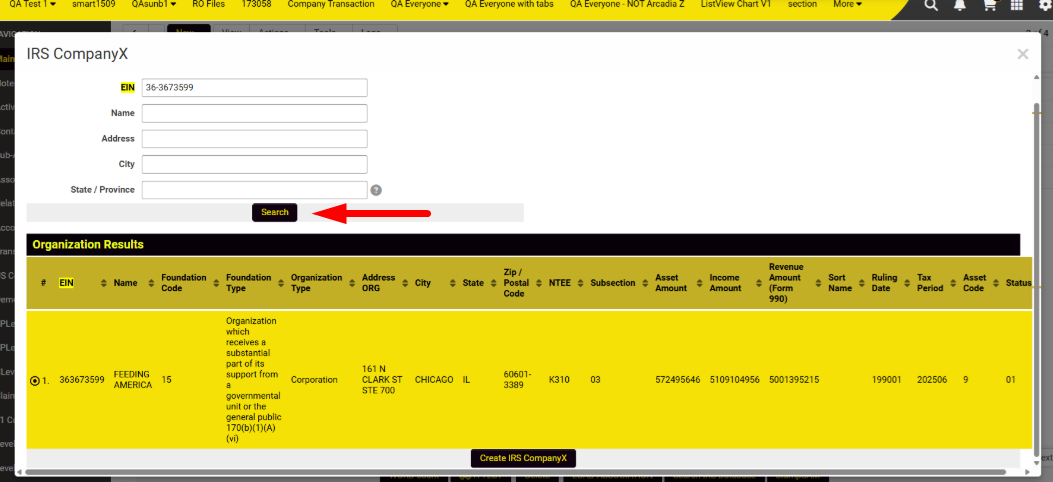Image resolution: width=1053 pixels, height=482 pixels.
Task: Click the ruling date 199001
Action: click(x=886, y=380)
